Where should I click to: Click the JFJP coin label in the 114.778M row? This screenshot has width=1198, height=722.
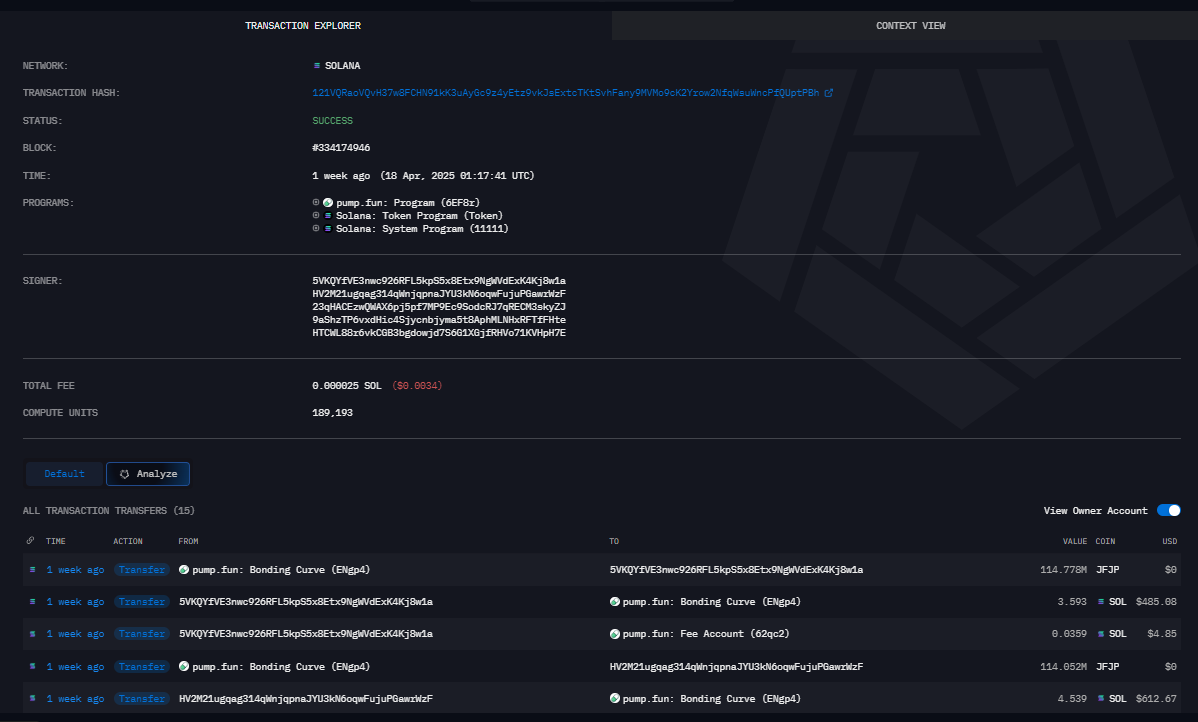click(1107, 570)
